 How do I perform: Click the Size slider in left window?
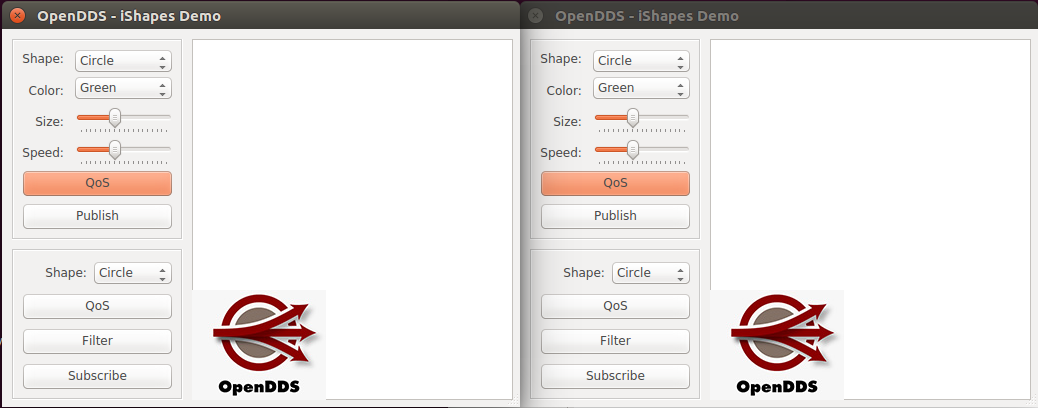[x=123, y=120]
